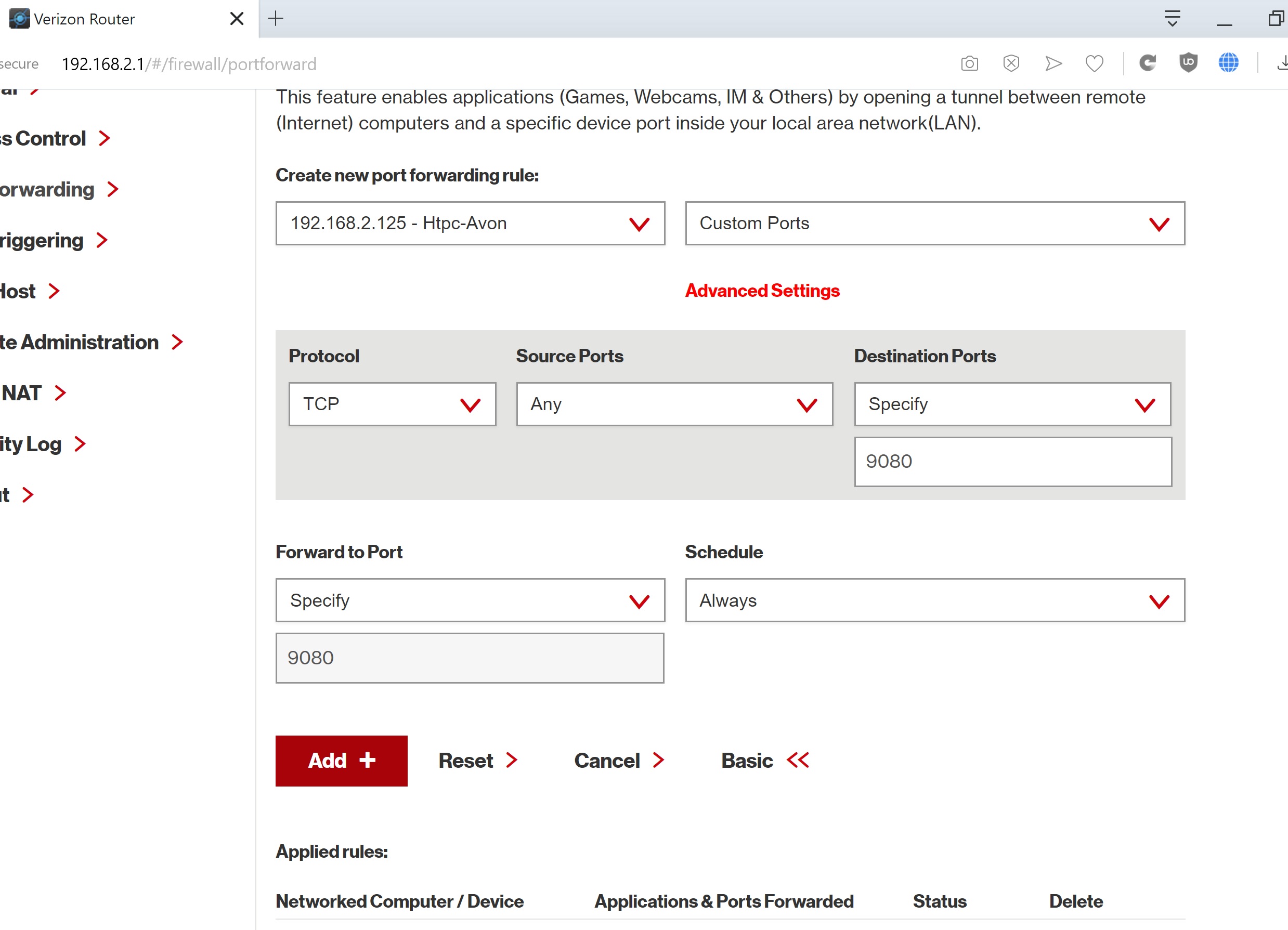The width and height of the screenshot is (1288, 930).
Task: Click the Basic link with double arrows
Action: coord(764,761)
